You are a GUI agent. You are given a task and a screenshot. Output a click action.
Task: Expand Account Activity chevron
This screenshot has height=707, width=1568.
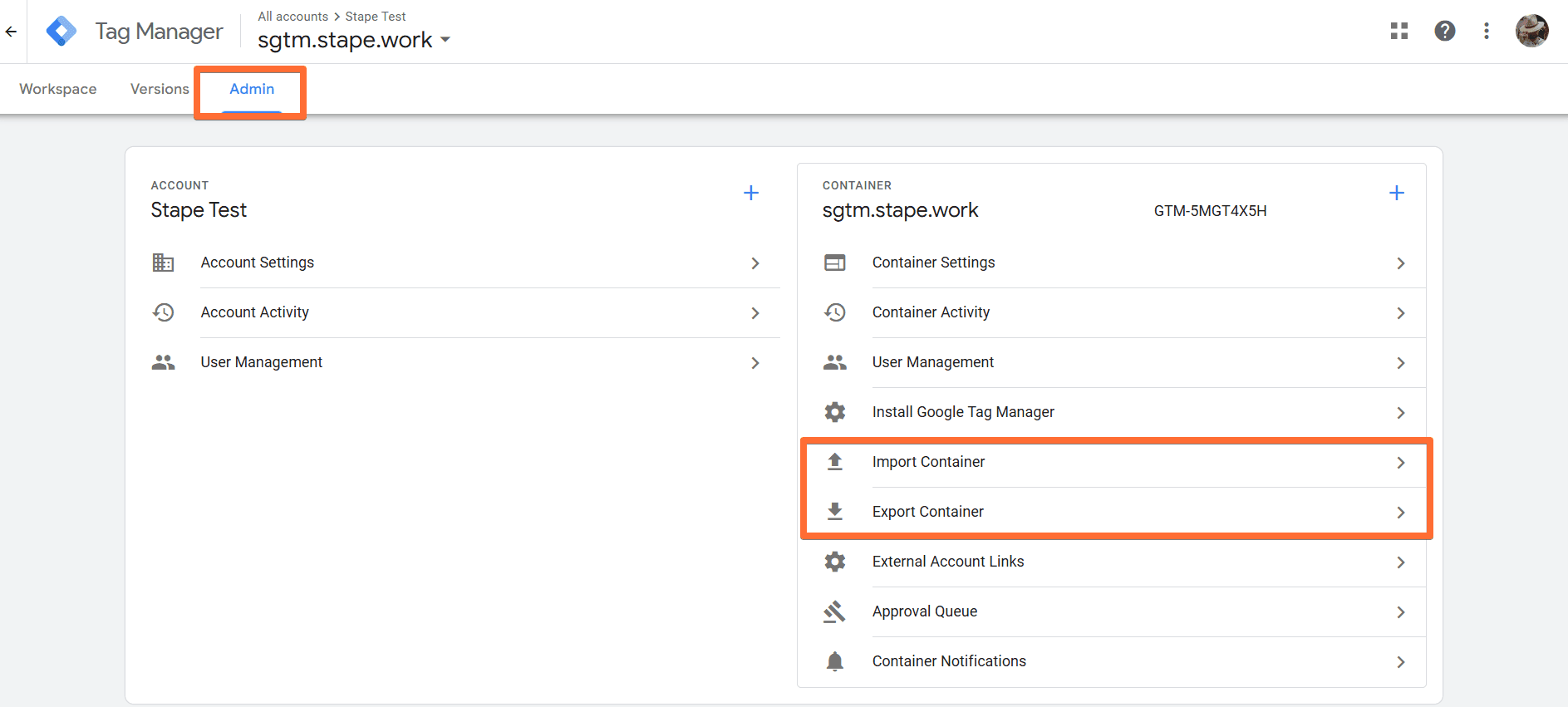(755, 313)
